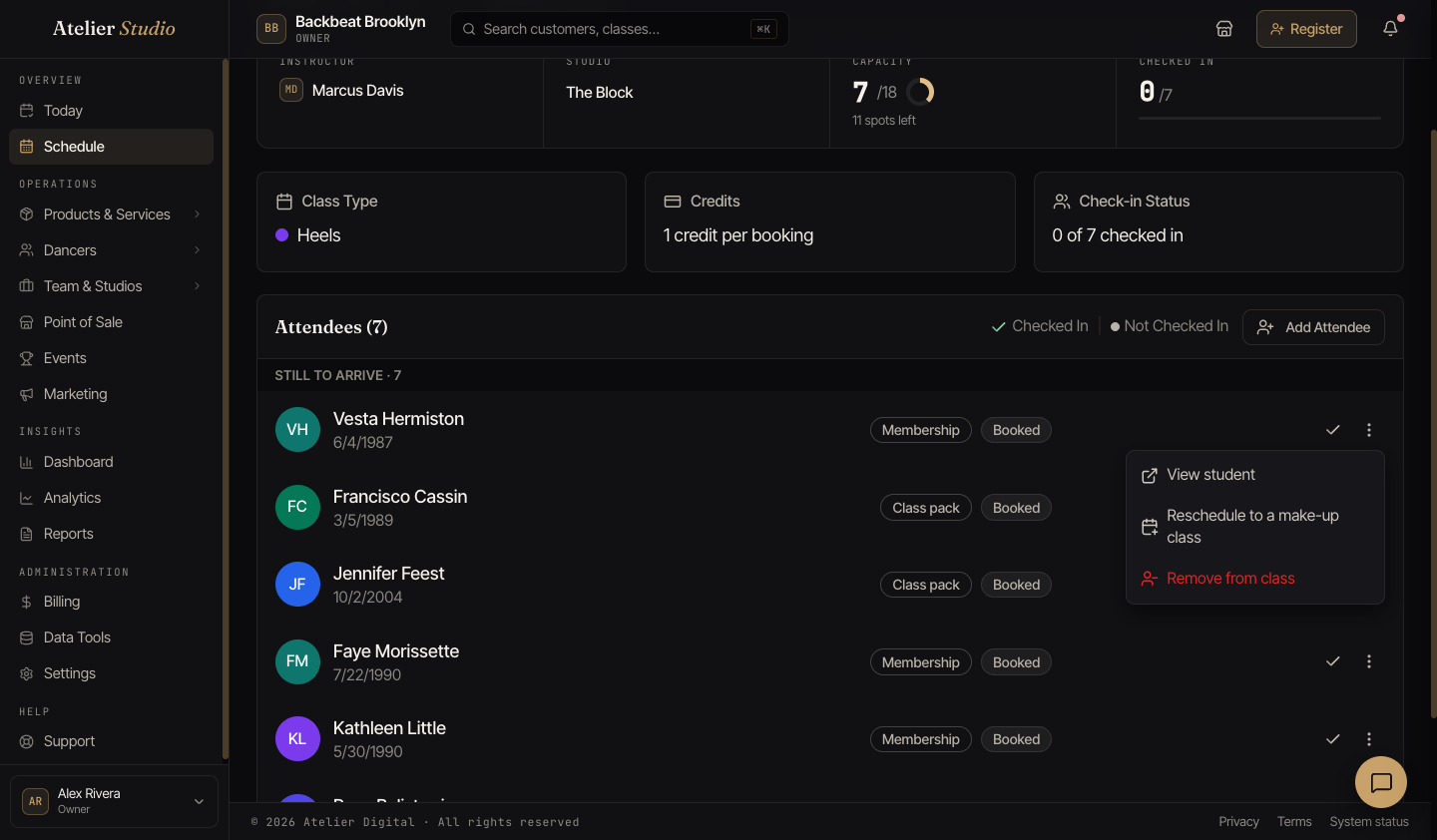Open Data Tools page
Viewport: 1437px width, 840px height.
coord(111,637)
